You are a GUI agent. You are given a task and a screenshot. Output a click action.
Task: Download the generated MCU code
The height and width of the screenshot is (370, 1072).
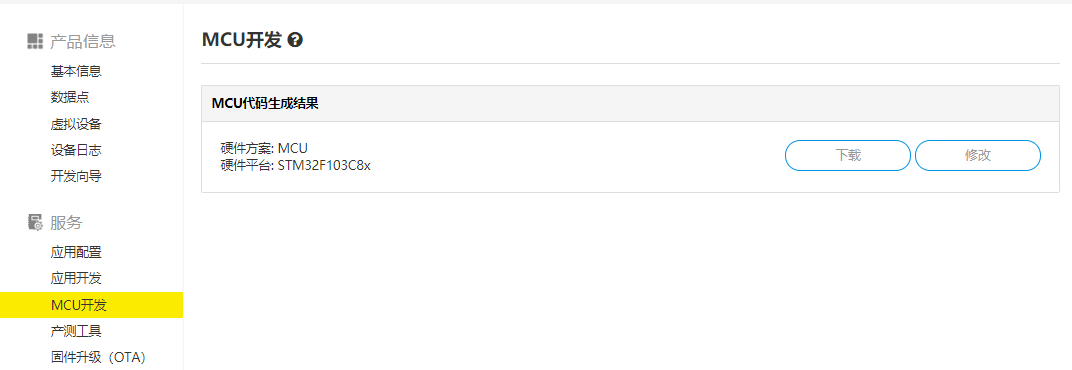(848, 155)
